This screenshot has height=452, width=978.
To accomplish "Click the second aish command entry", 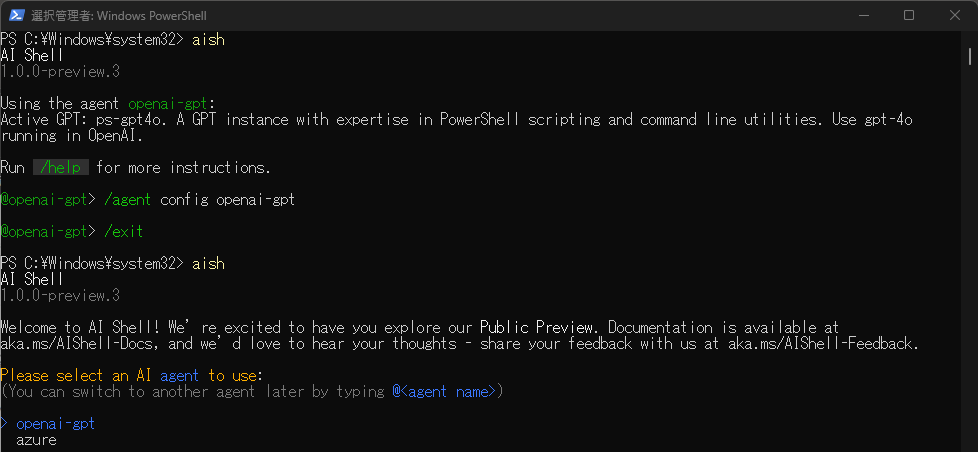I will coord(208,264).
